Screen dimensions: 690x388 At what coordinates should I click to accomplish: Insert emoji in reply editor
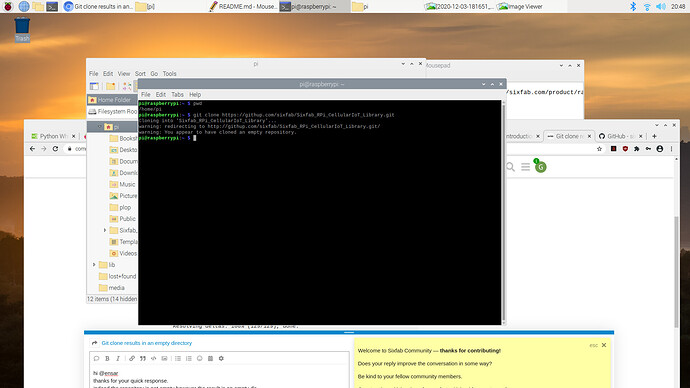199,359
